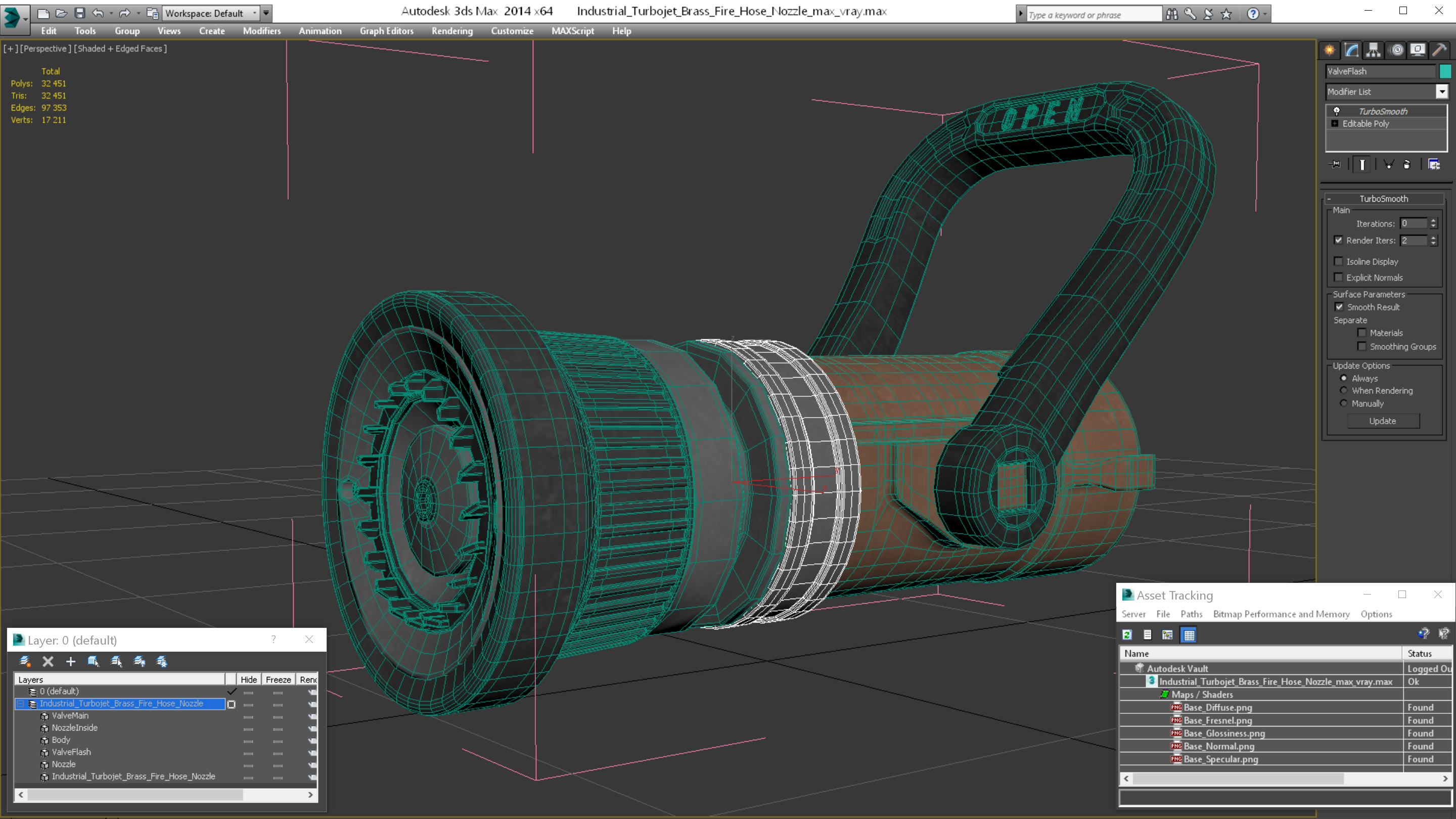
Task: Open the Utilities panel hammer icon
Action: pyautogui.click(x=1440, y=51)
